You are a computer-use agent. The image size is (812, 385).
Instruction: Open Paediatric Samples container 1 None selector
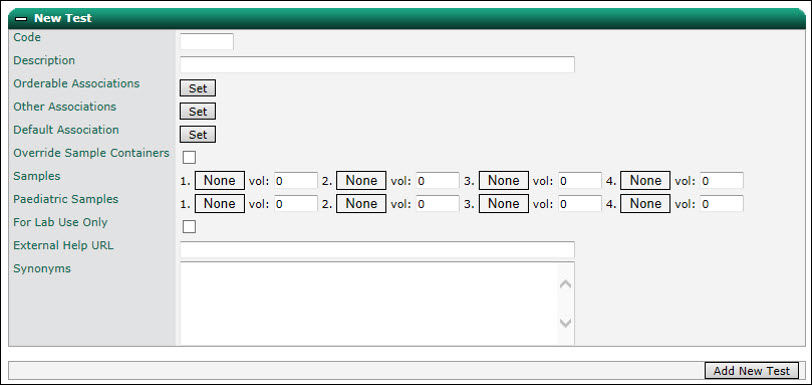[220, 204]
